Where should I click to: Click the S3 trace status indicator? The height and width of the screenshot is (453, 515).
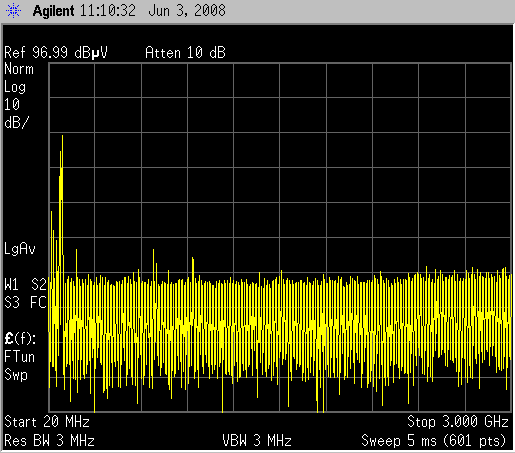click(12, 303)
